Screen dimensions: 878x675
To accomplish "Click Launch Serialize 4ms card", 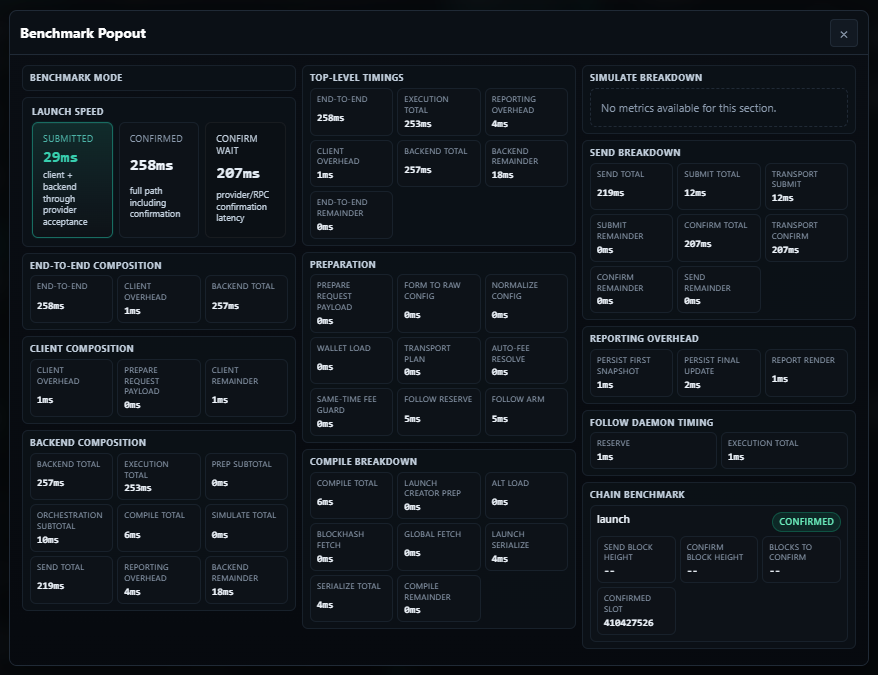I will point(526,547).
